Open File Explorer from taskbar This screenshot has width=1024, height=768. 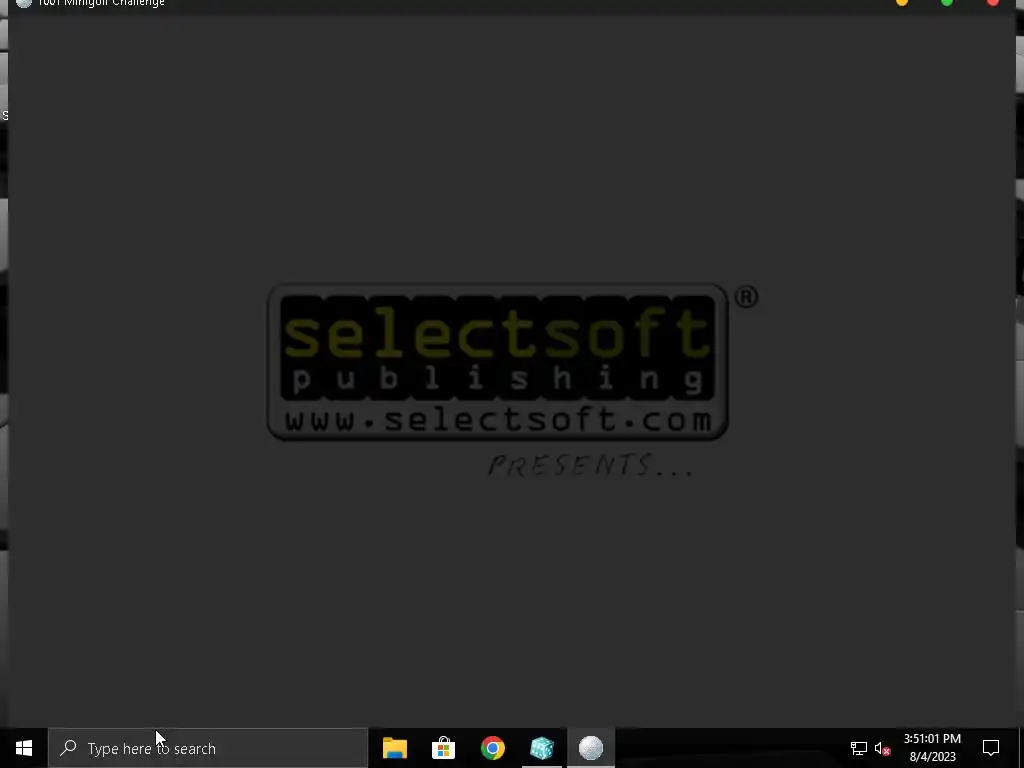click(x=394, y=748)
